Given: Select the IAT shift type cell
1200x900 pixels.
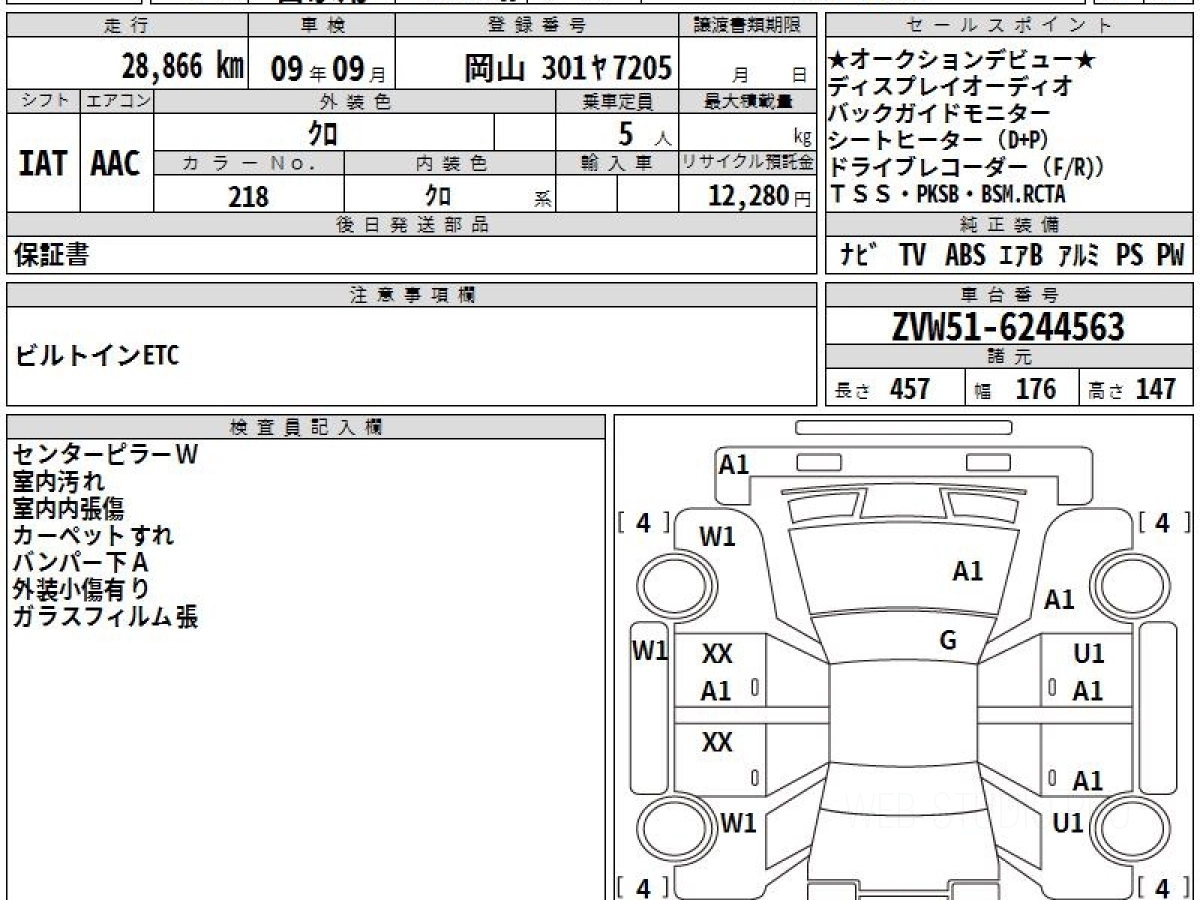Looking at the screenshot, I should click(43, 164).
